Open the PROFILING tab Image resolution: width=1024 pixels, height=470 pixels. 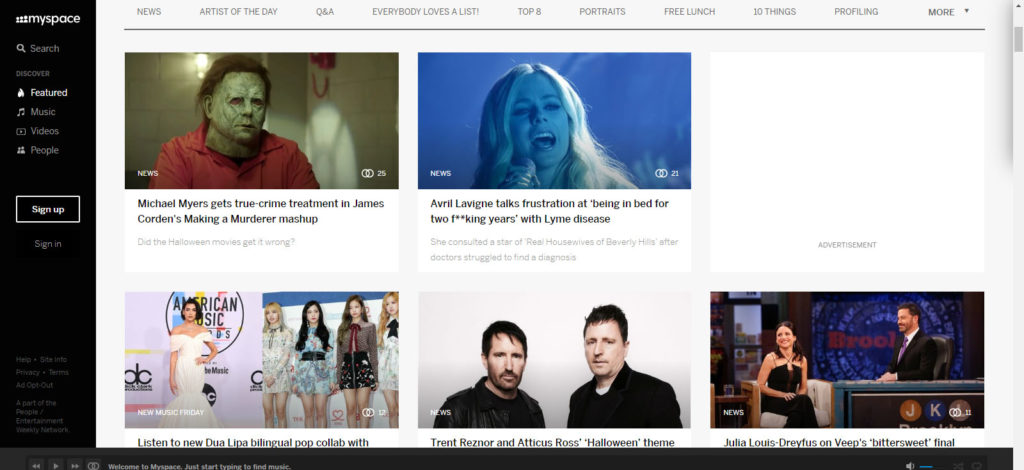pos(856,12)
